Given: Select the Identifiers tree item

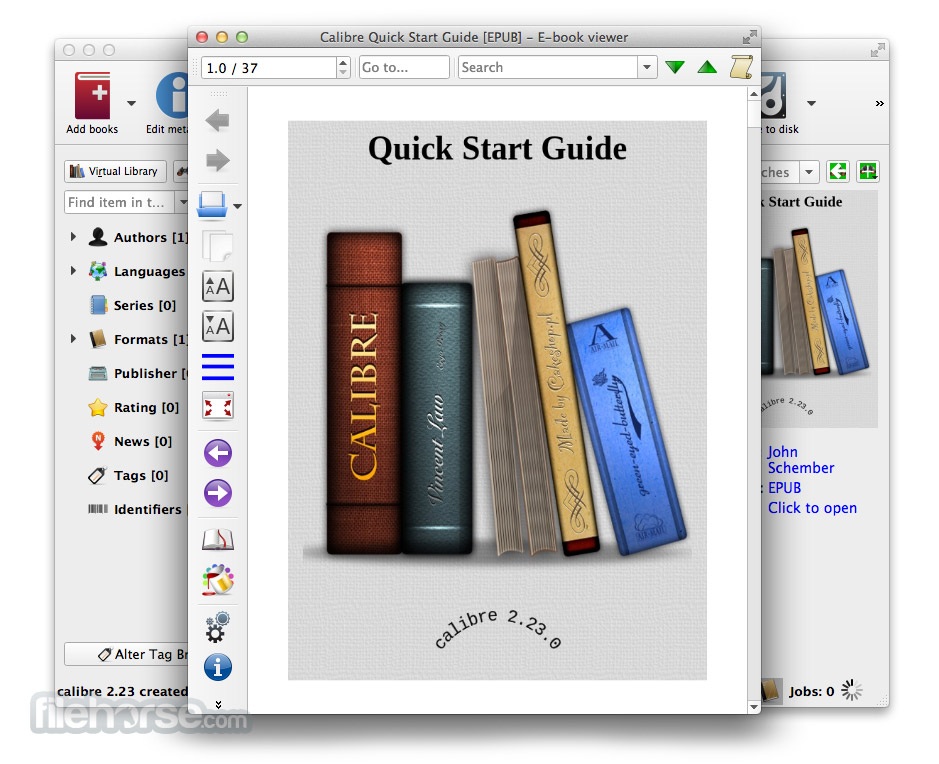Looking at the screenshot, I should [x=138, y=510].
